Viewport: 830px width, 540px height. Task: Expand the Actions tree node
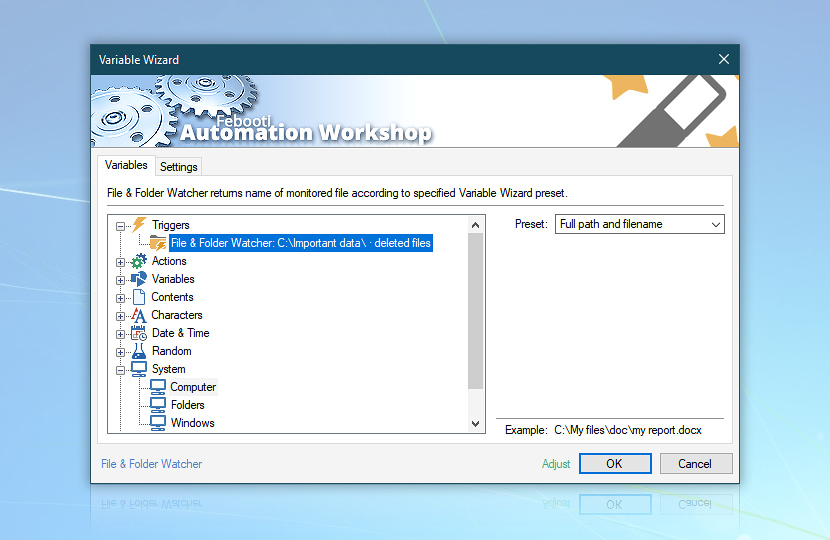coord(121,262)
